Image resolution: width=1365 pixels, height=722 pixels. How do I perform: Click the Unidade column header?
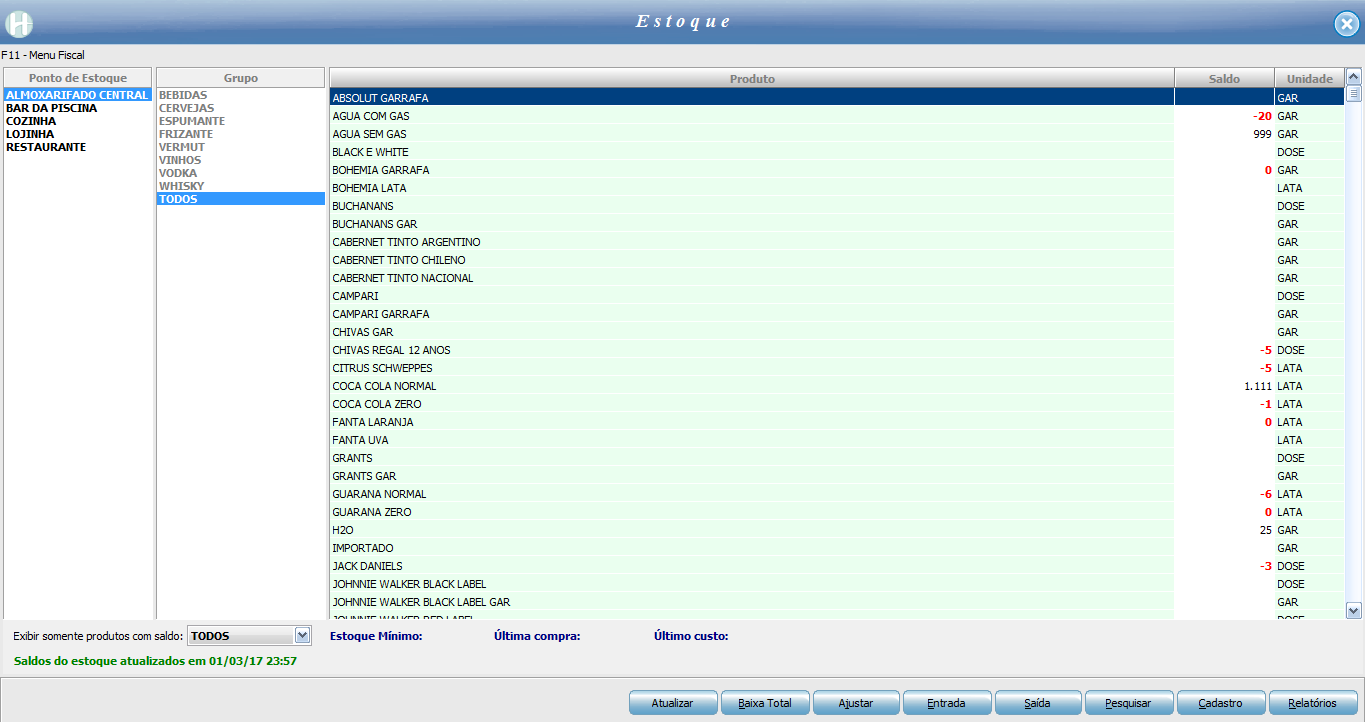[x=1309, y=78]
